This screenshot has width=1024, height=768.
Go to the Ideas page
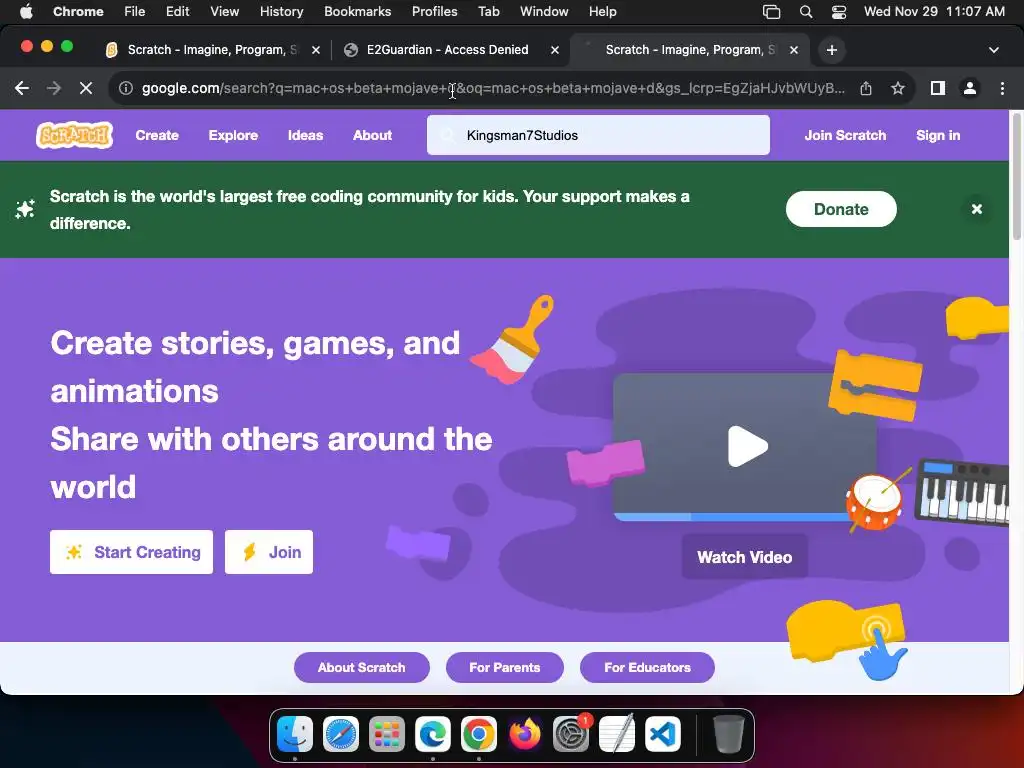(305, 135)
